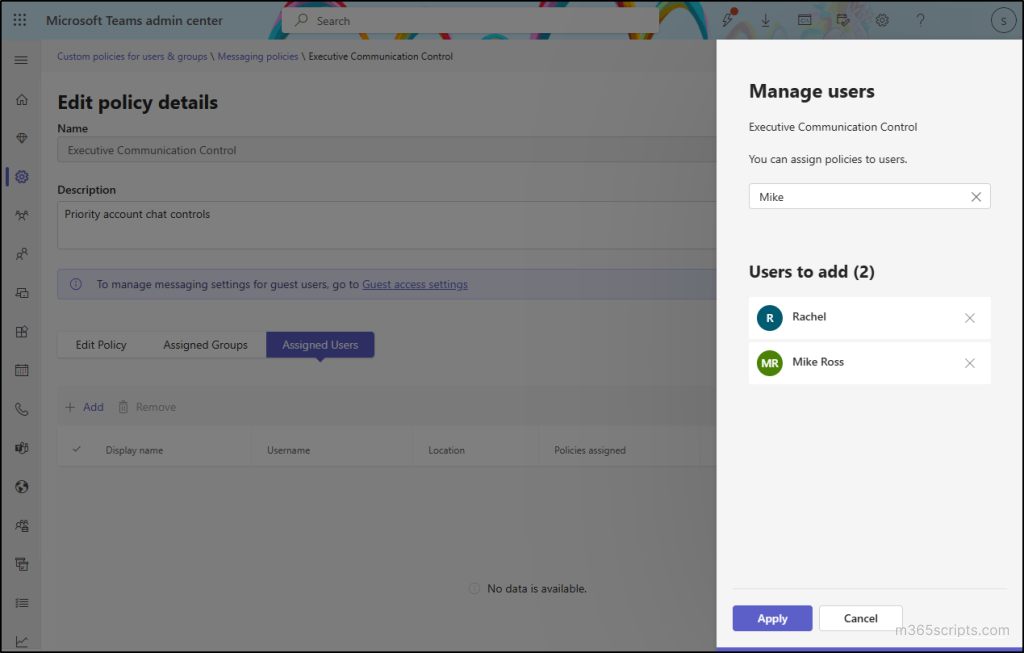Clear the Mike search text
This screenshot has height=653, width=1024.
pyautogui.click(x=976, y=197)
